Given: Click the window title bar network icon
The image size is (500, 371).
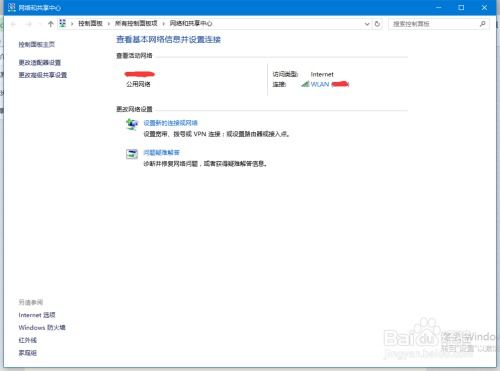Looking at the screenshot, I should click(x=12, y=7).
